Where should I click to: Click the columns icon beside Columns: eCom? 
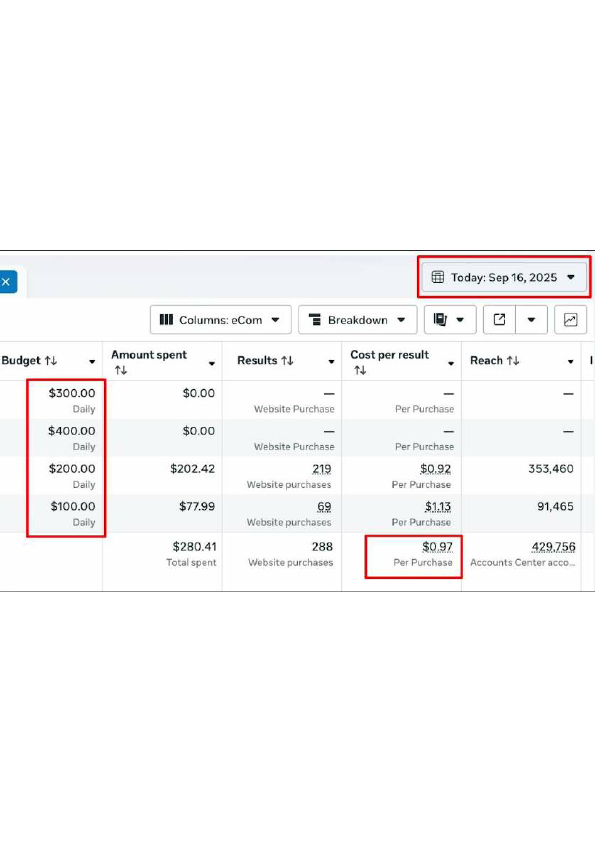166,320
